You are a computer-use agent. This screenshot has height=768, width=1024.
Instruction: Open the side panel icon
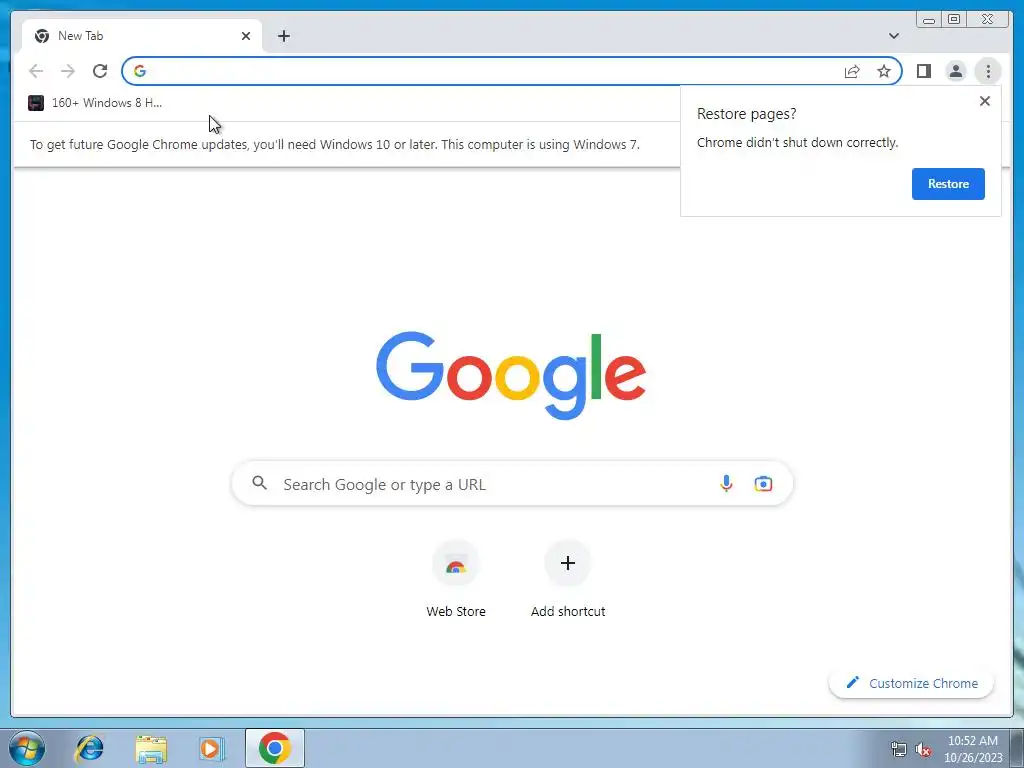[x=923, y=71]
